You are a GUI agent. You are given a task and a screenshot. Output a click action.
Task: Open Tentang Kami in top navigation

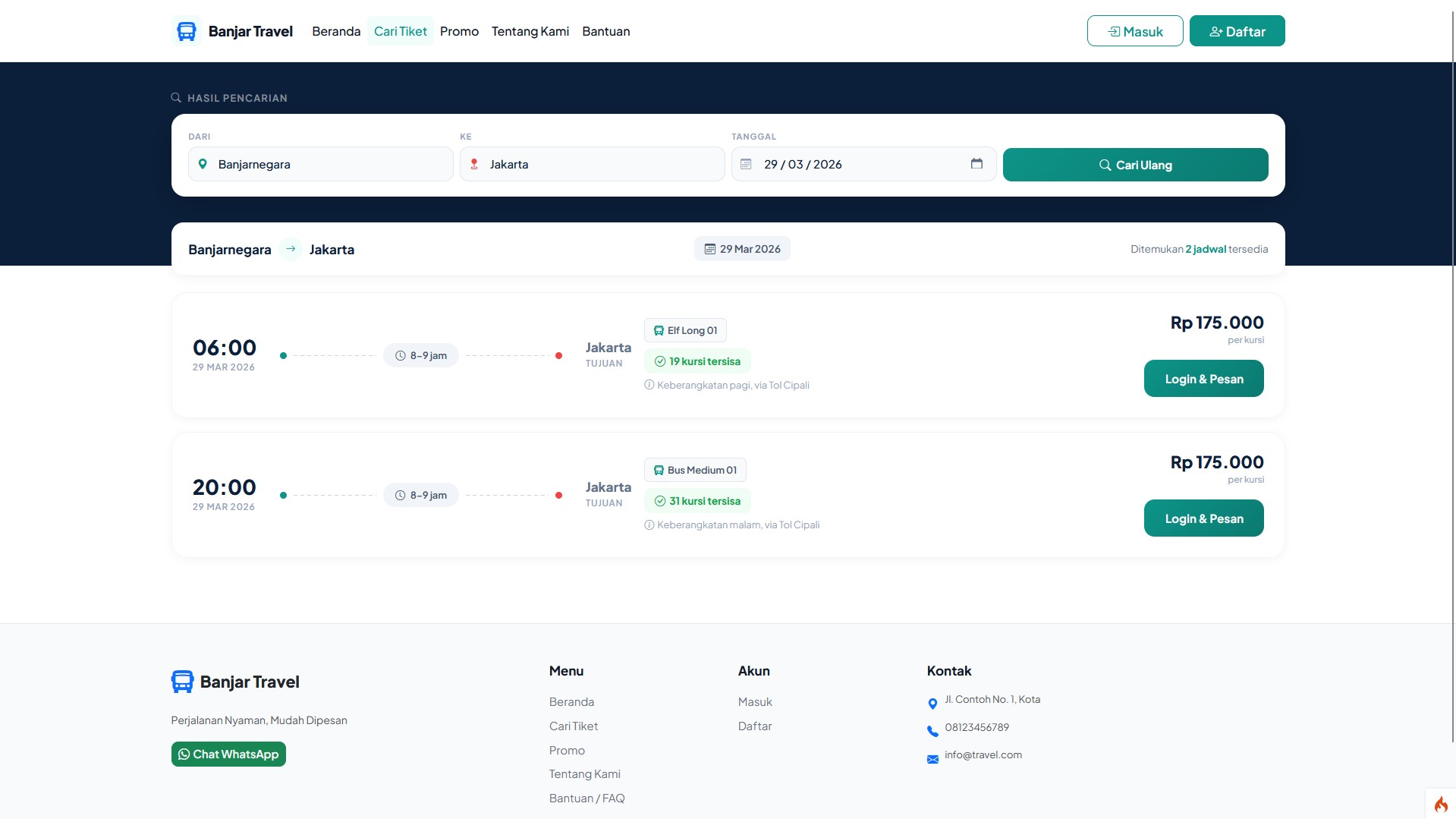[x=530, y=31]
